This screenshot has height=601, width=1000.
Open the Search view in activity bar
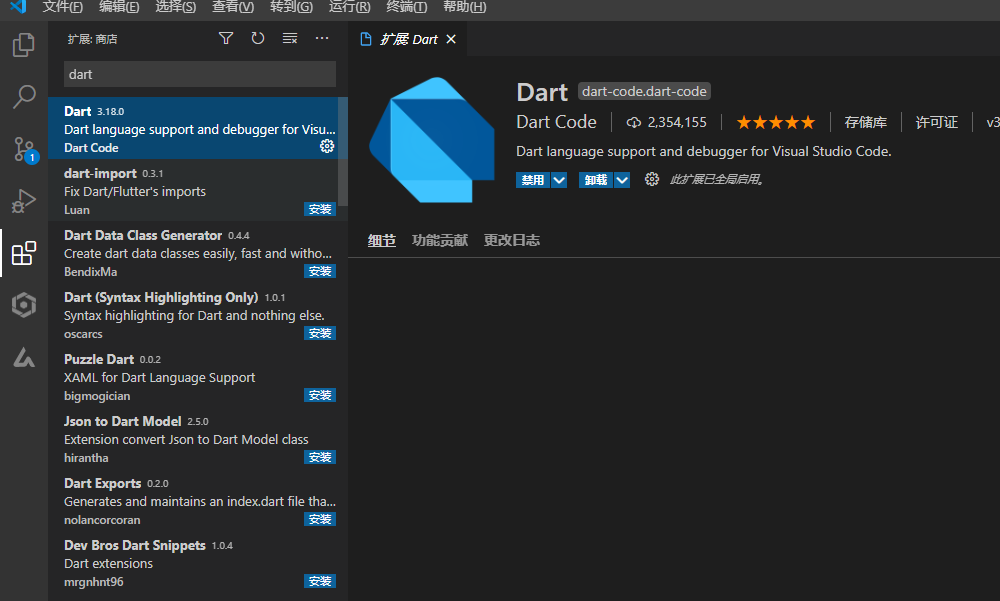pos(24,97)
